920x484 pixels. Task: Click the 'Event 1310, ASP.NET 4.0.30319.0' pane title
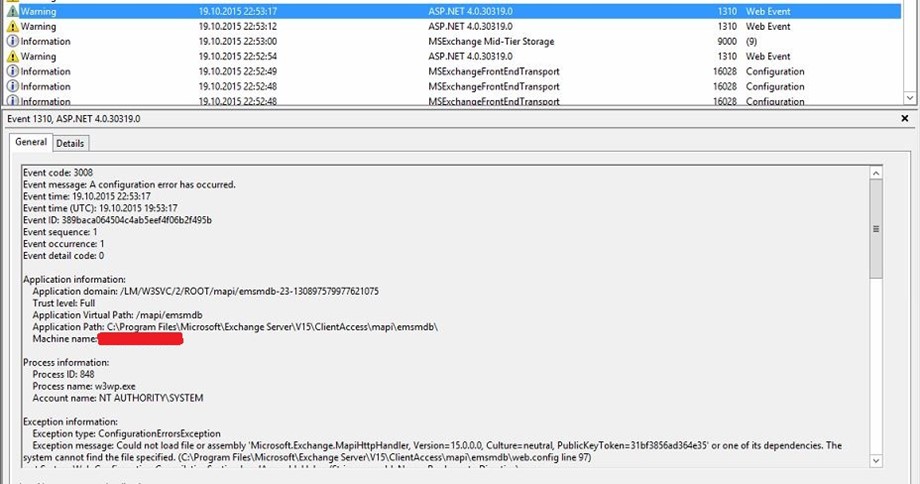74,119
